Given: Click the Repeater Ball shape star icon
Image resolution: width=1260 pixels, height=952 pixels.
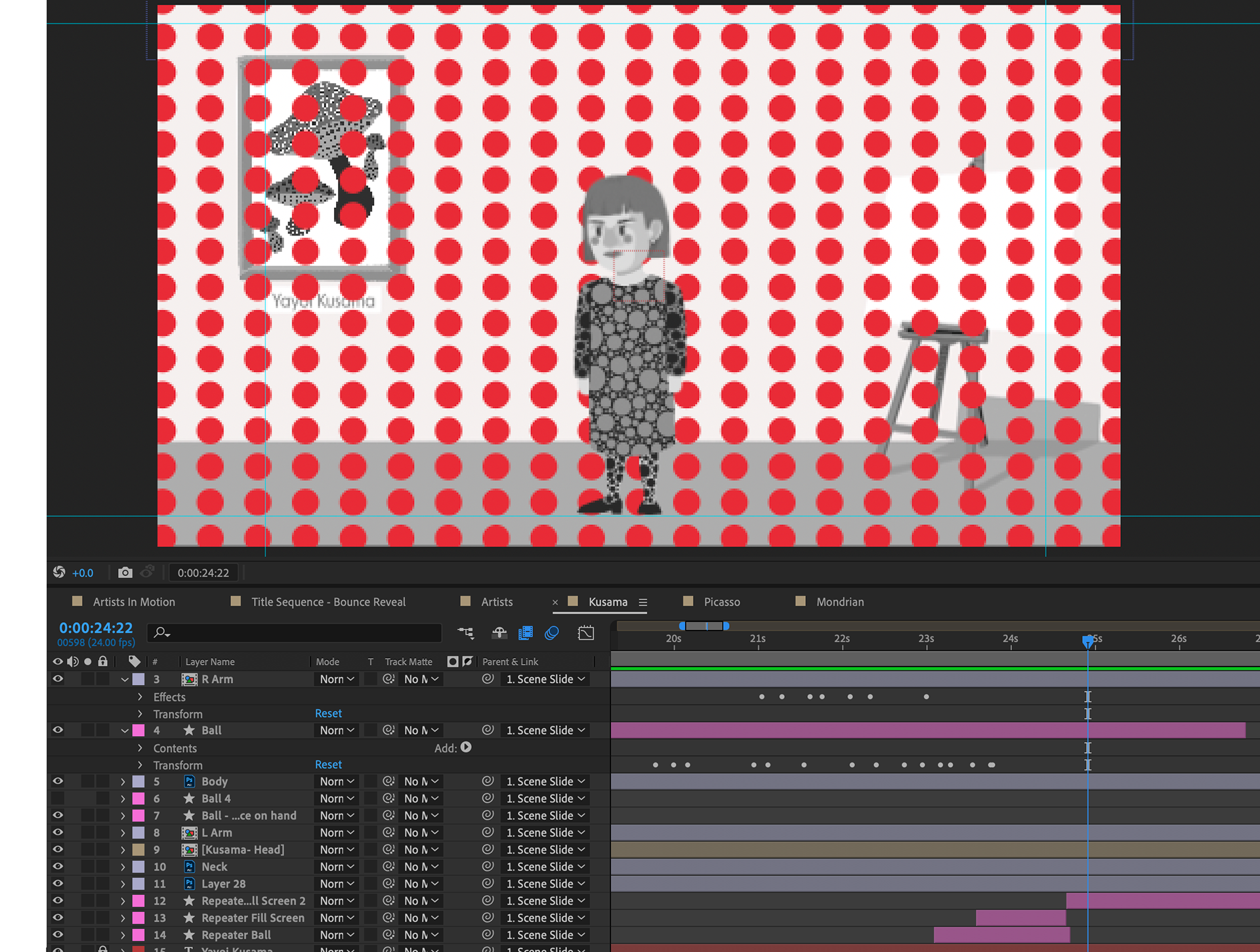Looking at the screenshot, I should [189, 935].
